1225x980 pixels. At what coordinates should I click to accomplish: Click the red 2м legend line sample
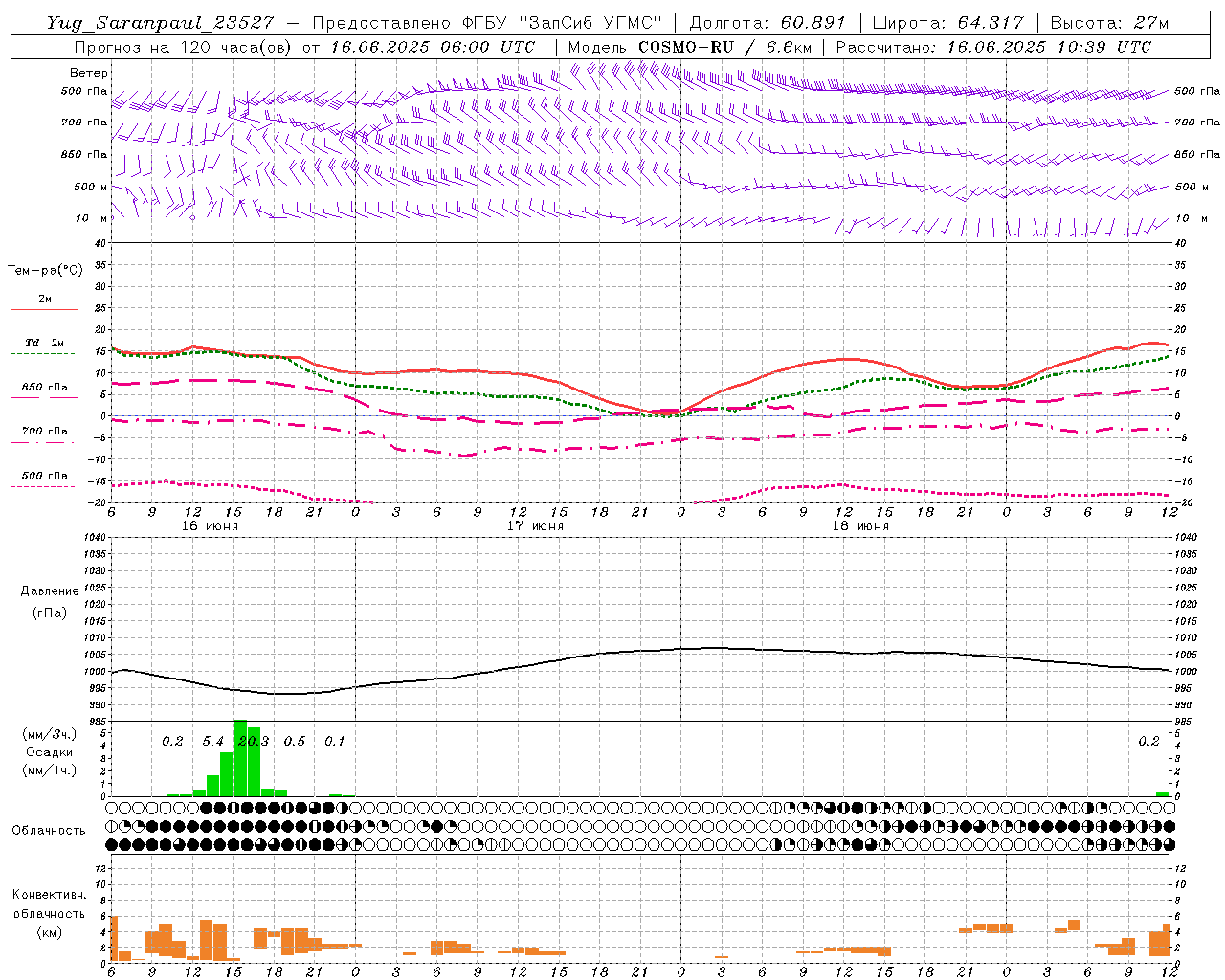(44, 310)
